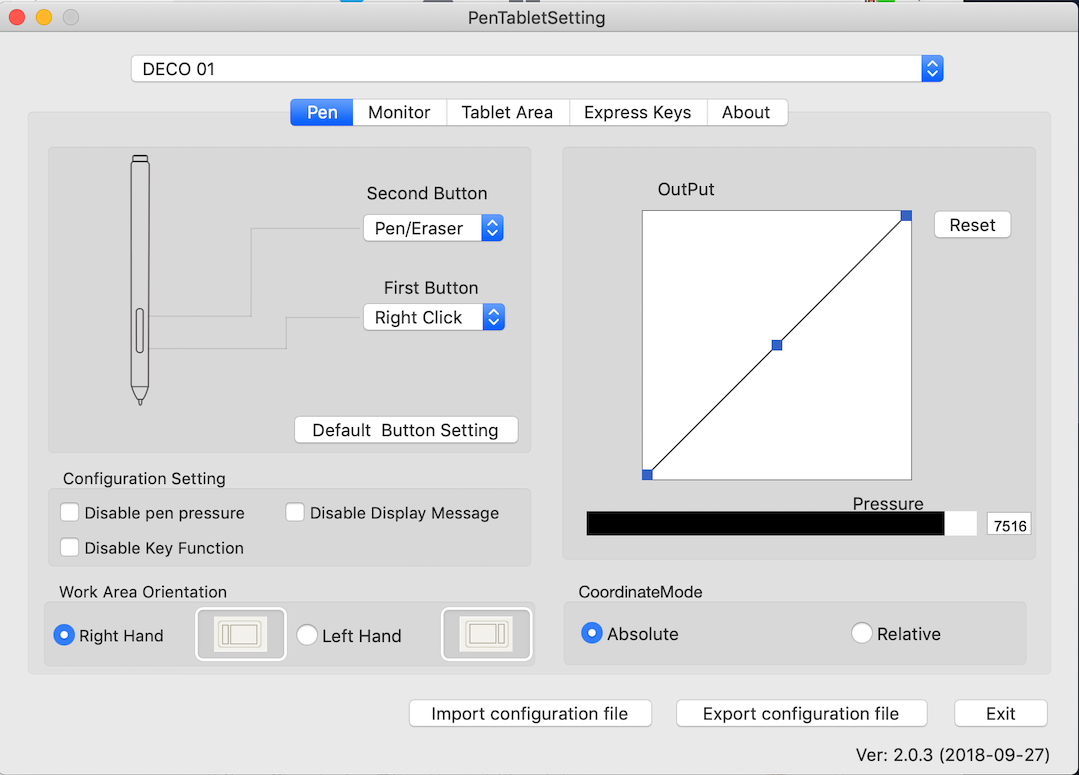Screen dimensions: 1079x775
Task: Select the top-right pressure curve handle
Action: point(906,215)
